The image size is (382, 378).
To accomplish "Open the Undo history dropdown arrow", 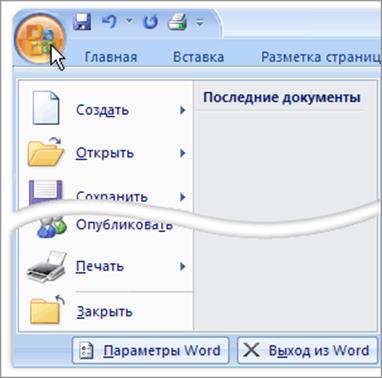I will pos(129,21).
